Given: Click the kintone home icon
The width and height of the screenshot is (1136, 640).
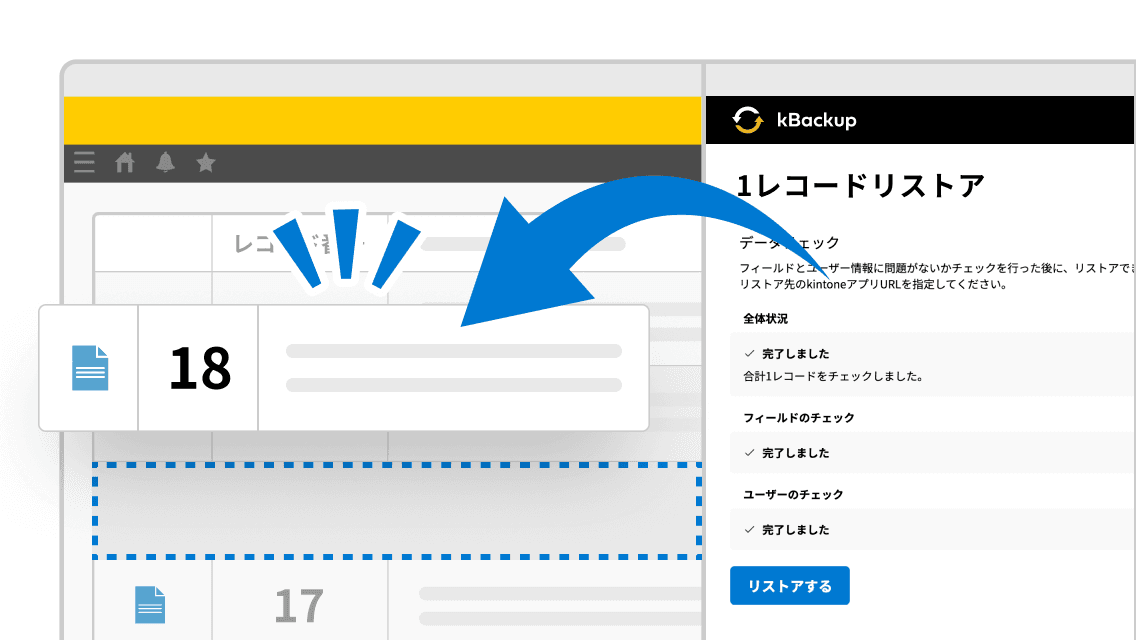Looking at the screenshot, I should click(x=124, y=162).
